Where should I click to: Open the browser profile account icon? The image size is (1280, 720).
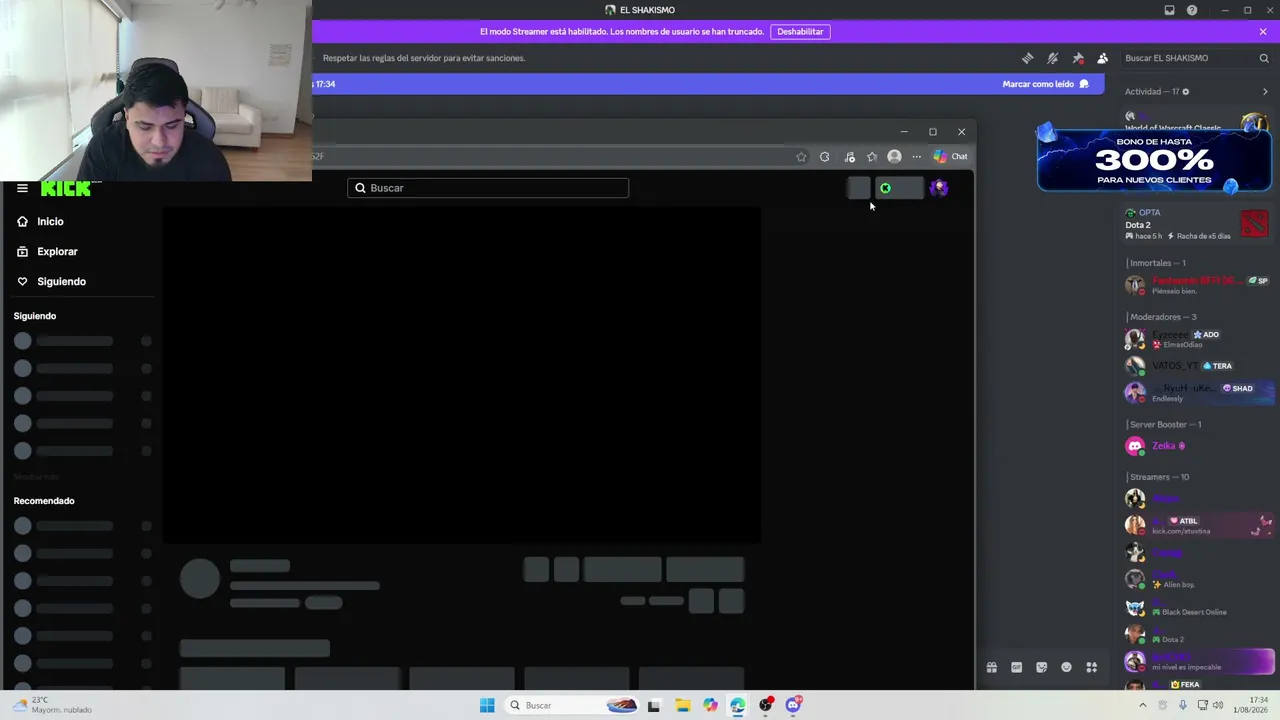click(x=894, y=157)
